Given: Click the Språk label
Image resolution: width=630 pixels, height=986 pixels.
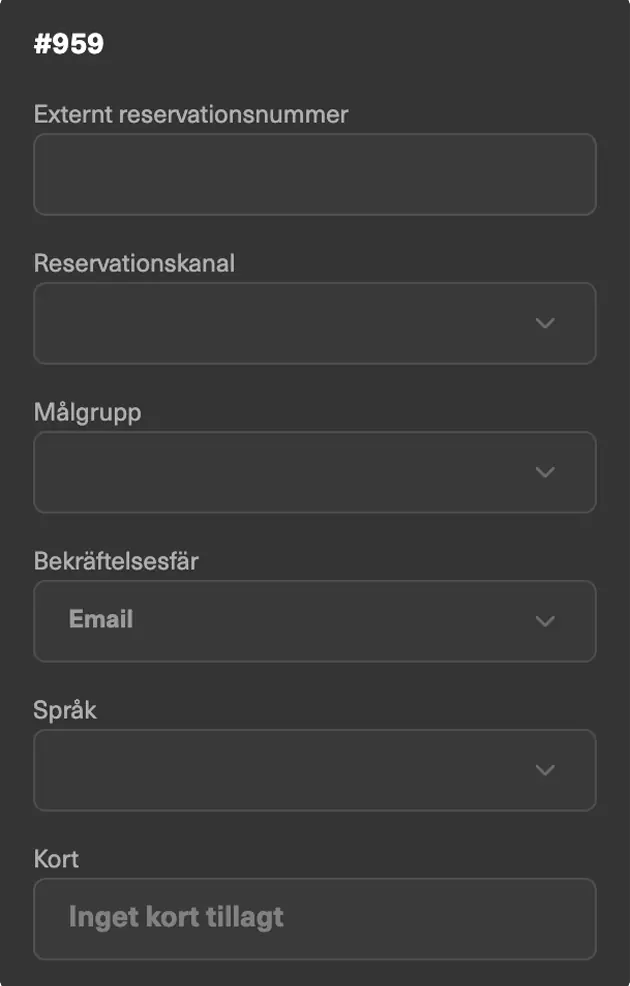Looking at the screenshot, I should click(x=65, y=710).
